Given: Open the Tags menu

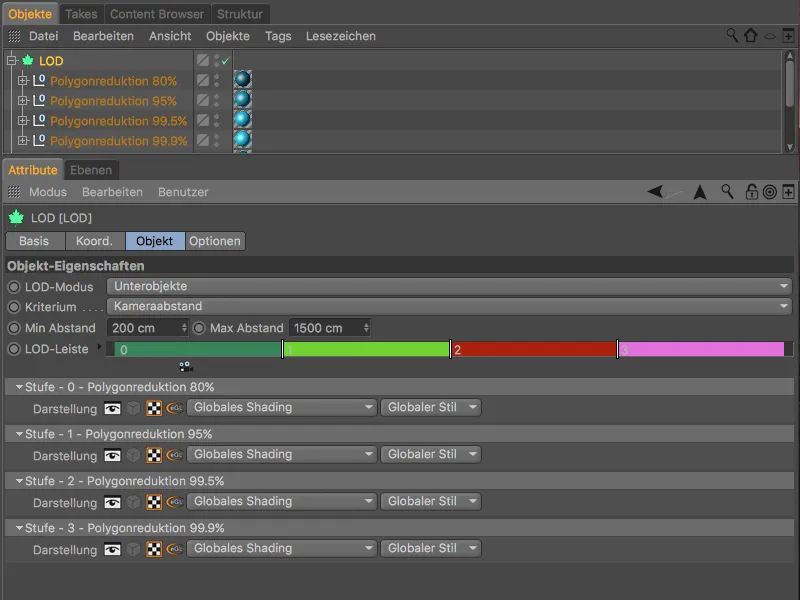Looking at the screenshot, I should click(278, 36).
